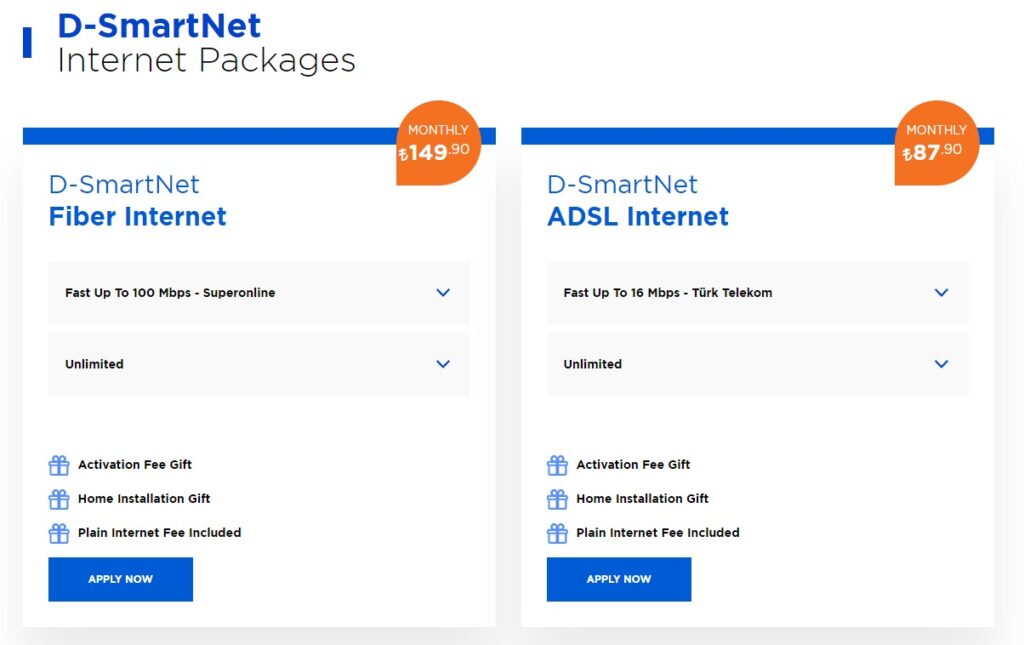
Task: Click Apply Now on the Fiber Internet card
Action: click(120, 579)
